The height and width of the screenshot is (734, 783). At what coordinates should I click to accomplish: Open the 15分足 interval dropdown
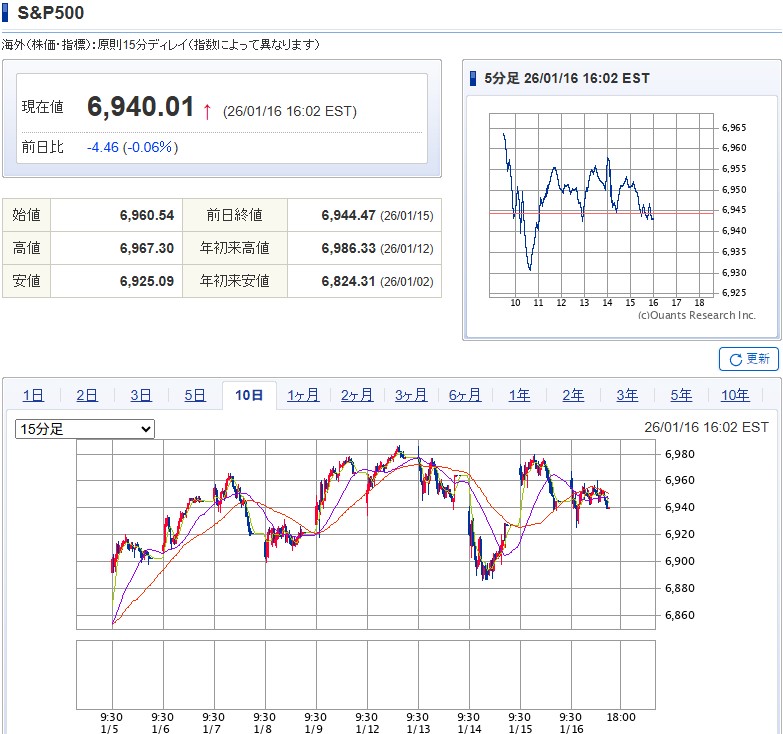click(85, 429)
